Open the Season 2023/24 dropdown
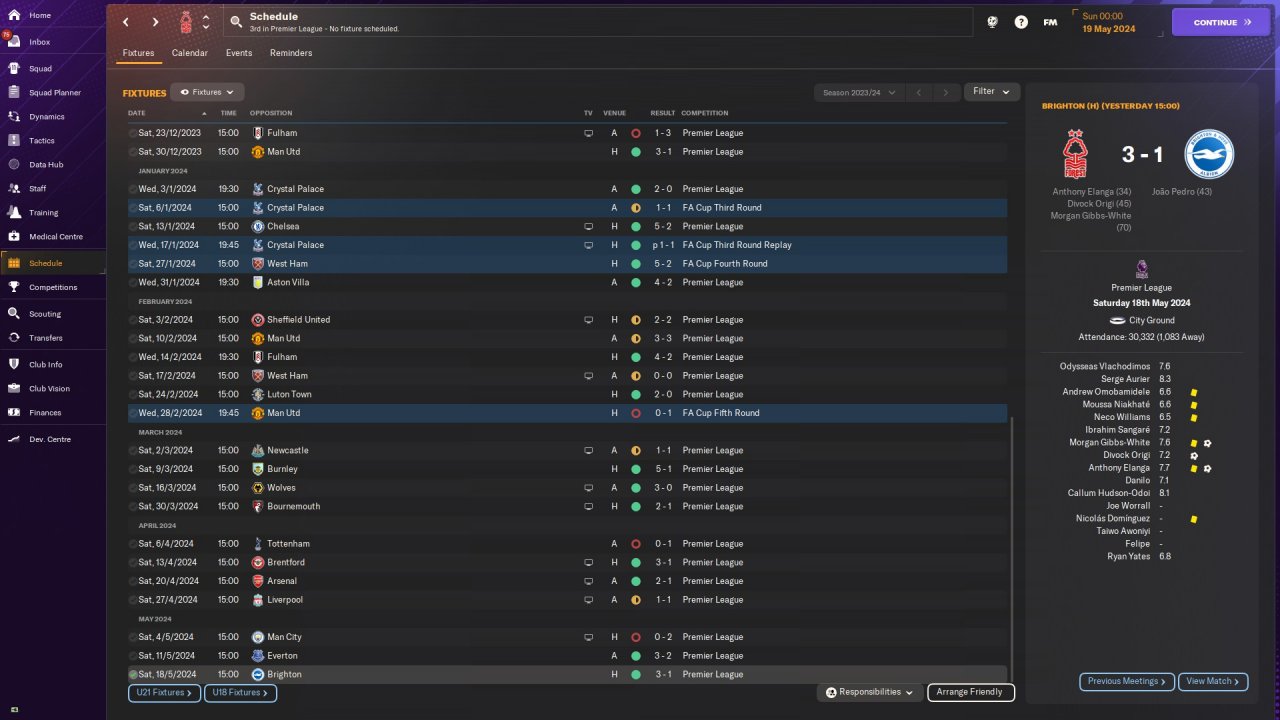The height and width of the screenshot is (720, 1280). pos(859,92)
